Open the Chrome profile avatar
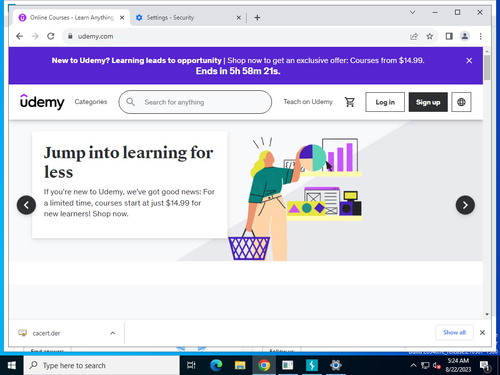This screenshot has height=375, width=500. pyautogui.click(x=465, y=36)
